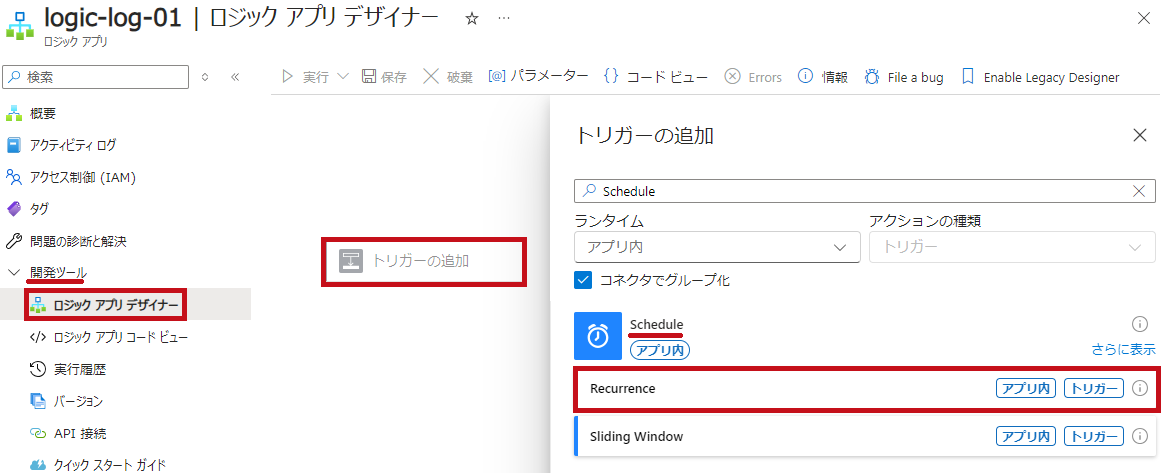1162x473 pixels.
Task: Click Enable Legacy Designer
Action: (x=1040, y=77)
